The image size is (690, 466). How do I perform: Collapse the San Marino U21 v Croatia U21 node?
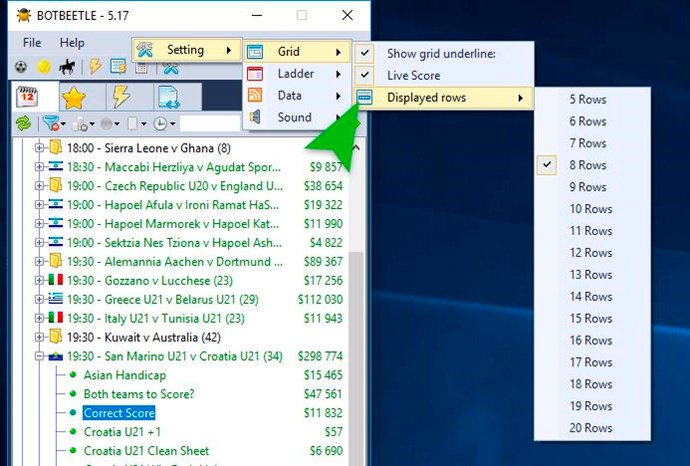point(39,356)
